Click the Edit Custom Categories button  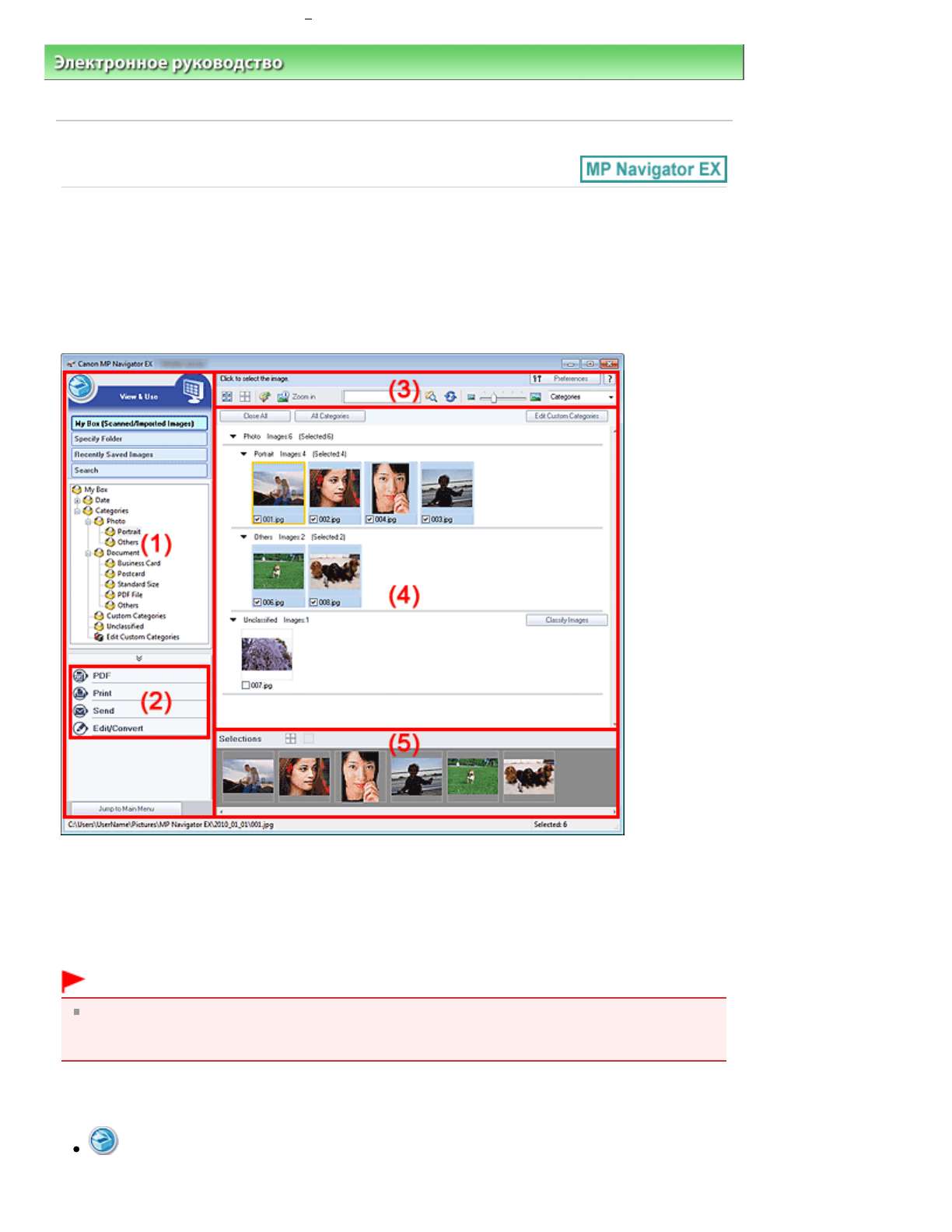click(566, 416)
